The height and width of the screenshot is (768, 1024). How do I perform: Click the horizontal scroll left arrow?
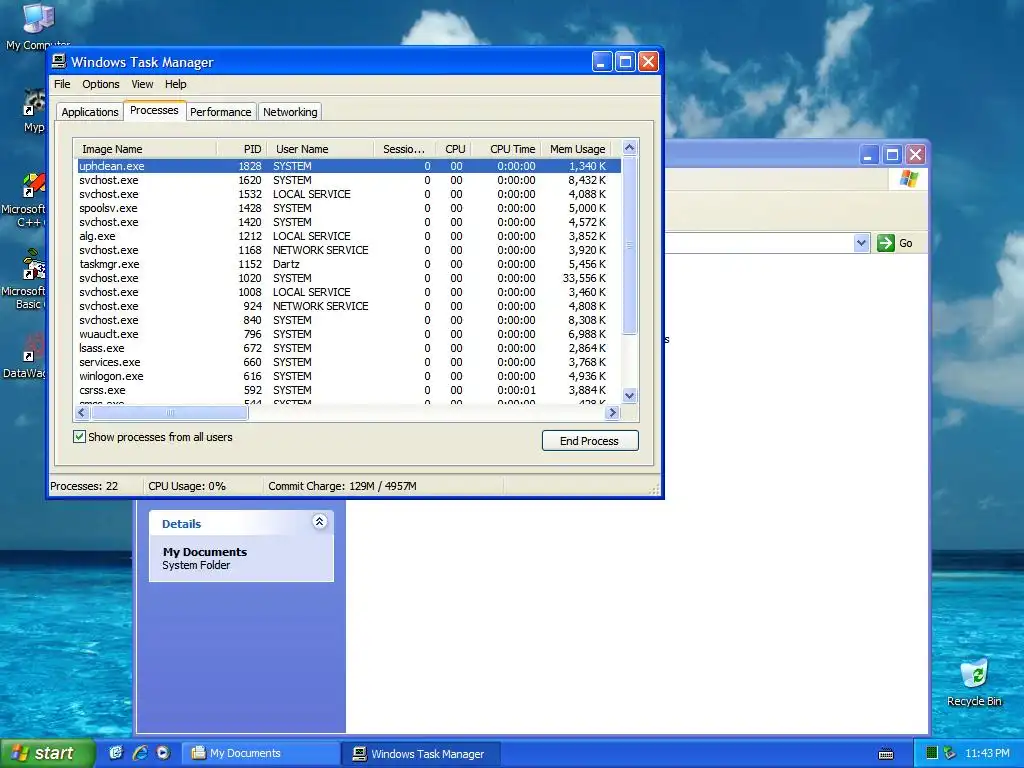(82, 413)
